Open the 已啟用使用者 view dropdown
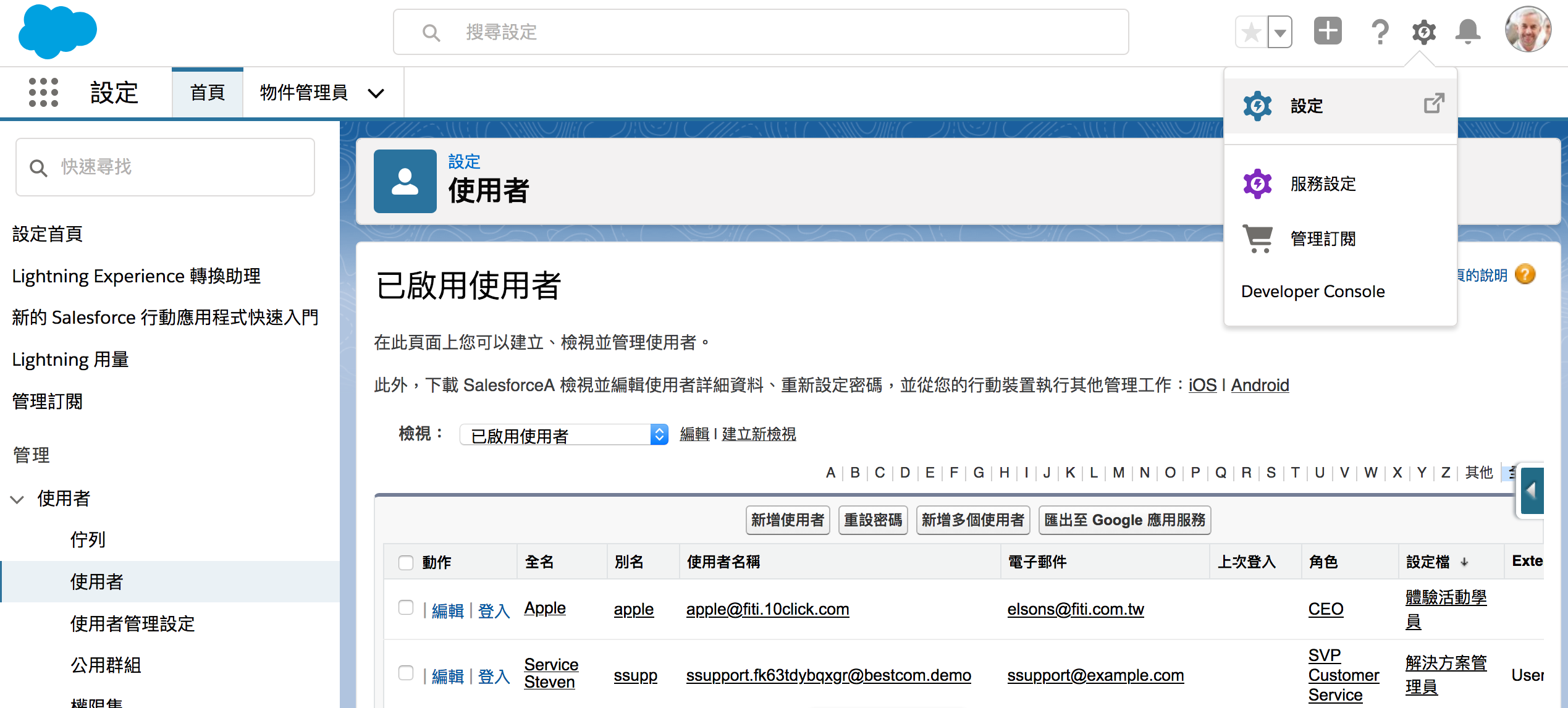Screen dimensions: 1568x708 [x=563, y=435]
